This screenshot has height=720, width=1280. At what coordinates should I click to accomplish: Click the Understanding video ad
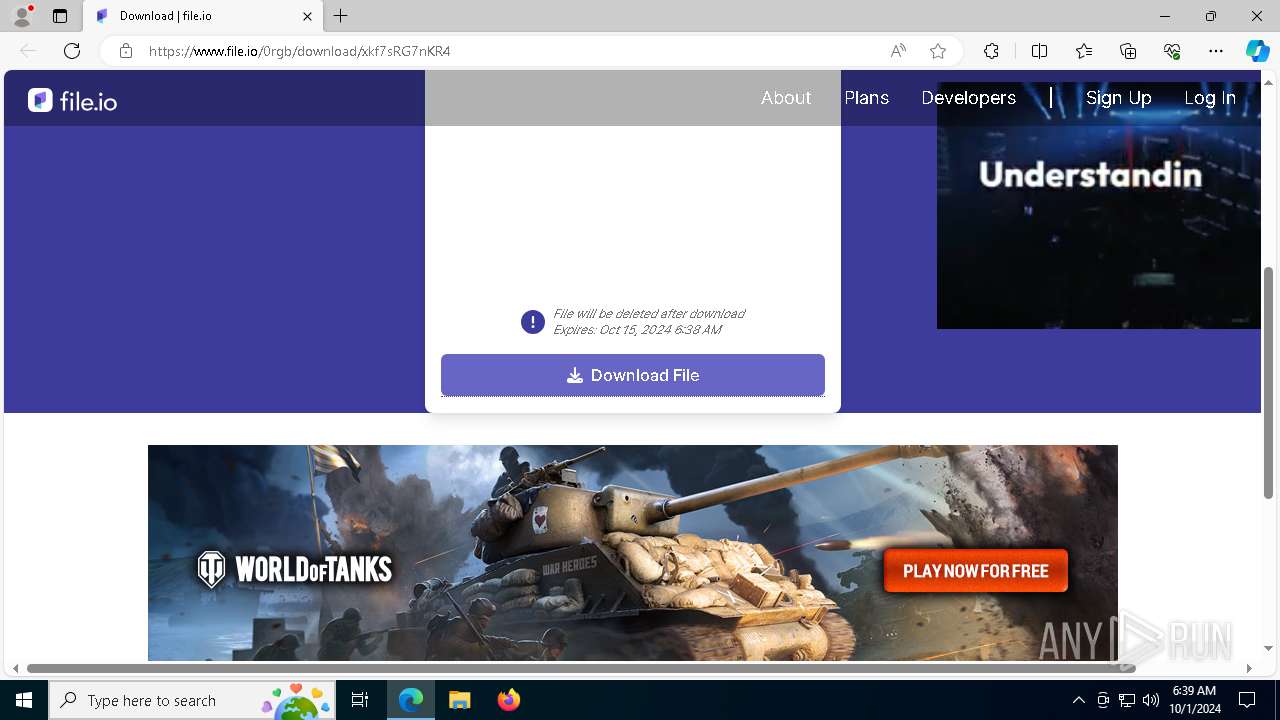(x=1099, y=205)
